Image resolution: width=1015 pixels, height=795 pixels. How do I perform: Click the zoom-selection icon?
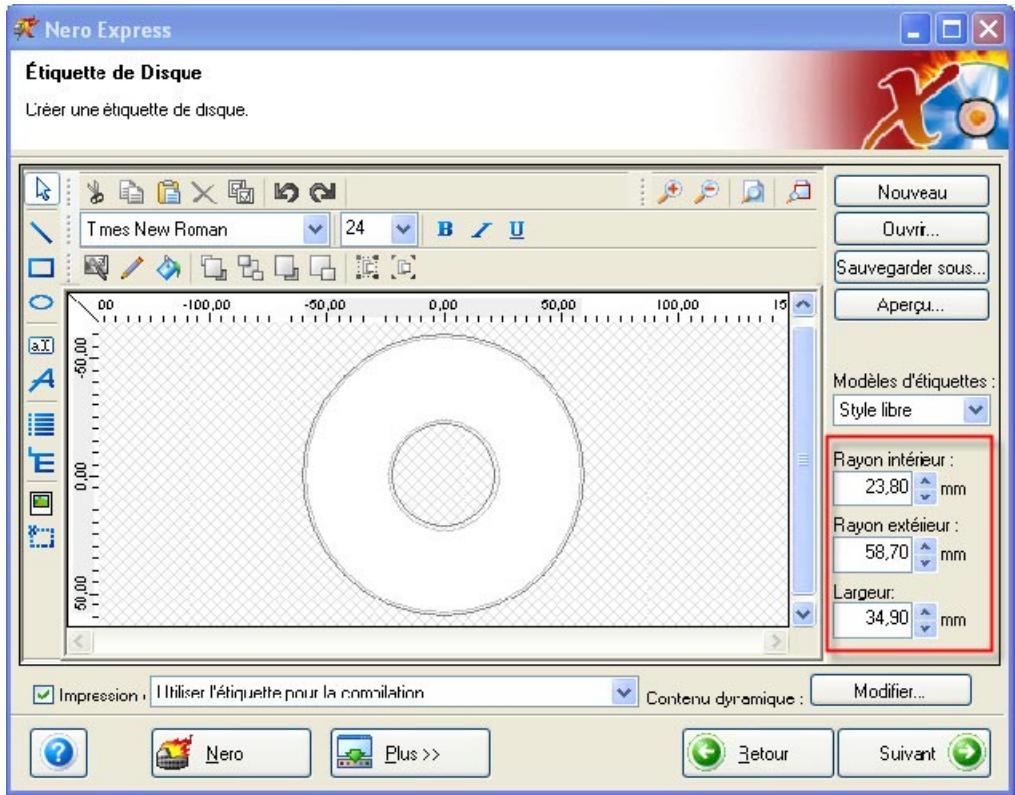799,192
